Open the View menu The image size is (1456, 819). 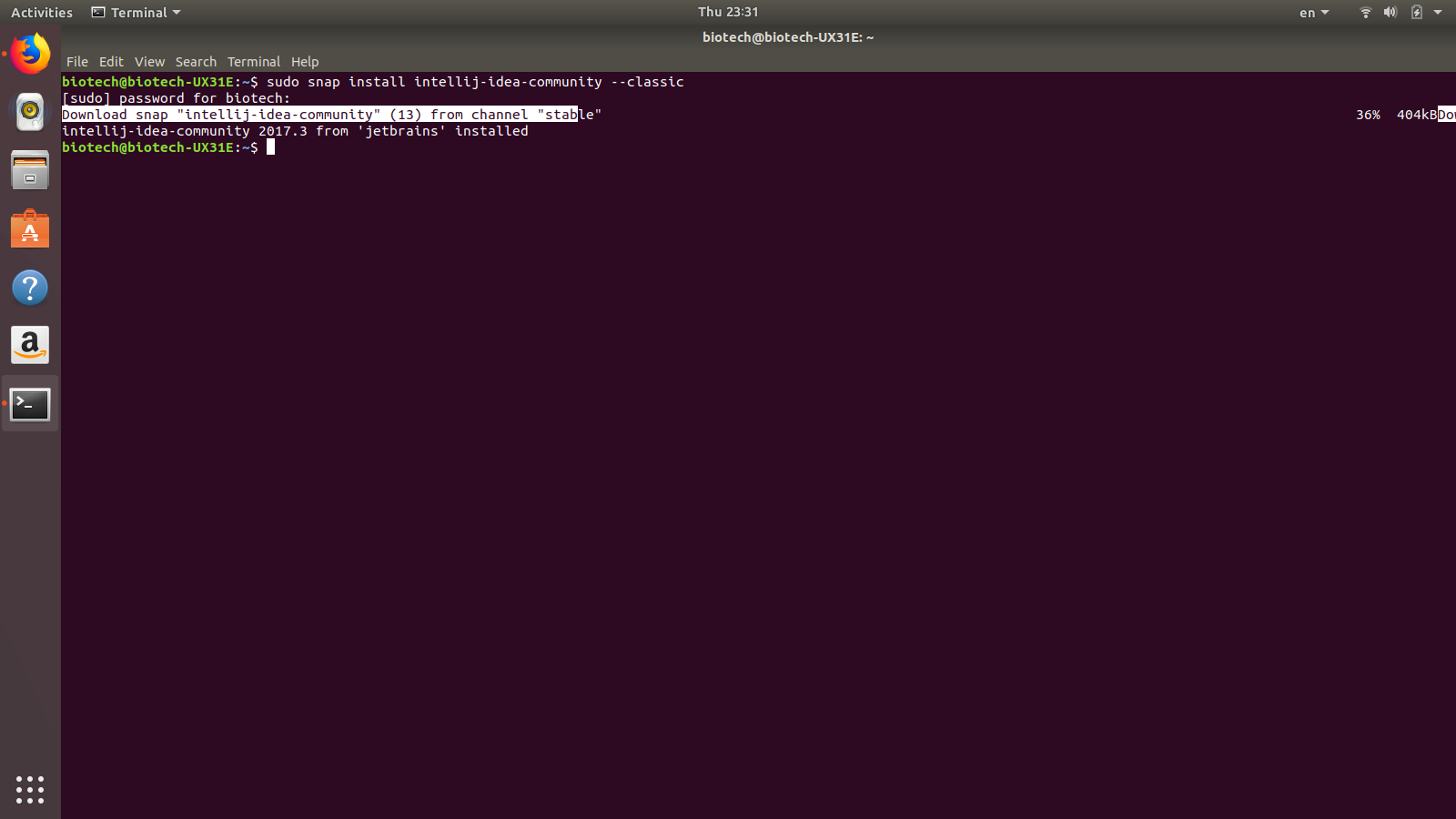149,62
